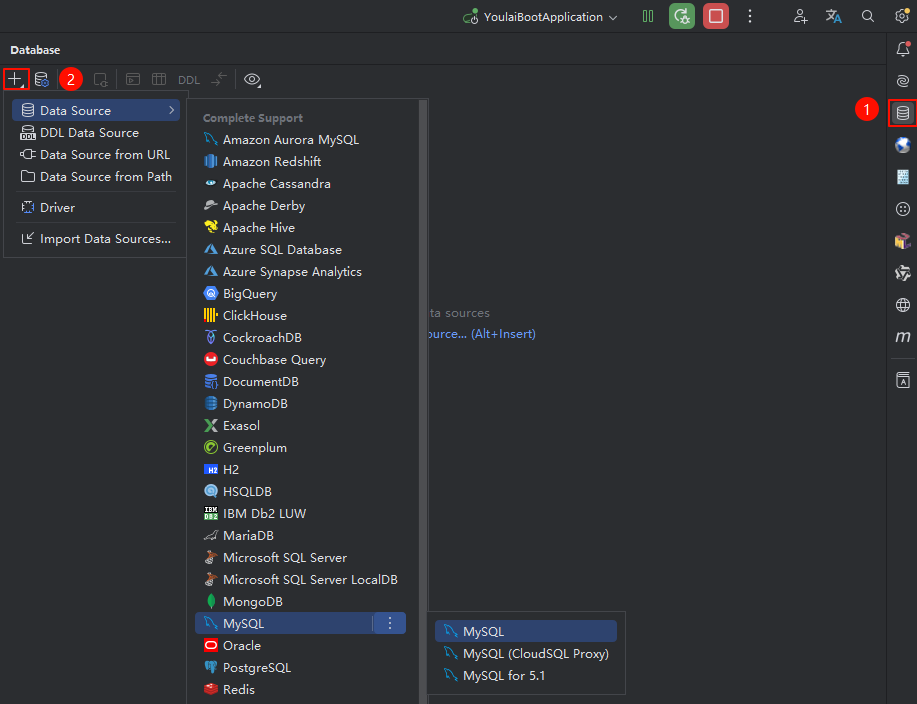Pick DynamoDB
Image resolution: width=917 pixels, height=704 pixels.
[x=301, y=403]
